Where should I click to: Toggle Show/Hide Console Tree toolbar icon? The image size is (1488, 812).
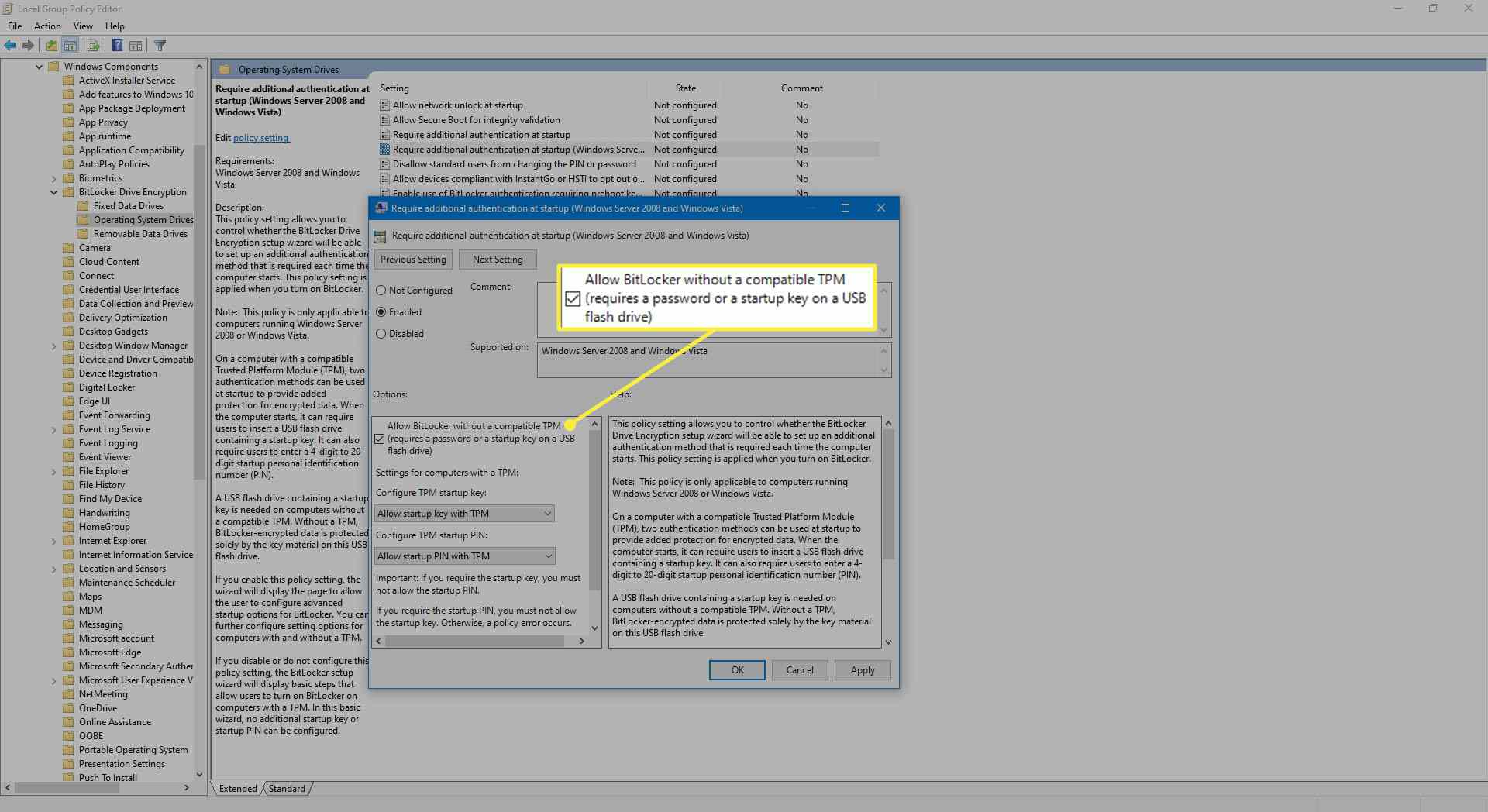click(71, 46)
